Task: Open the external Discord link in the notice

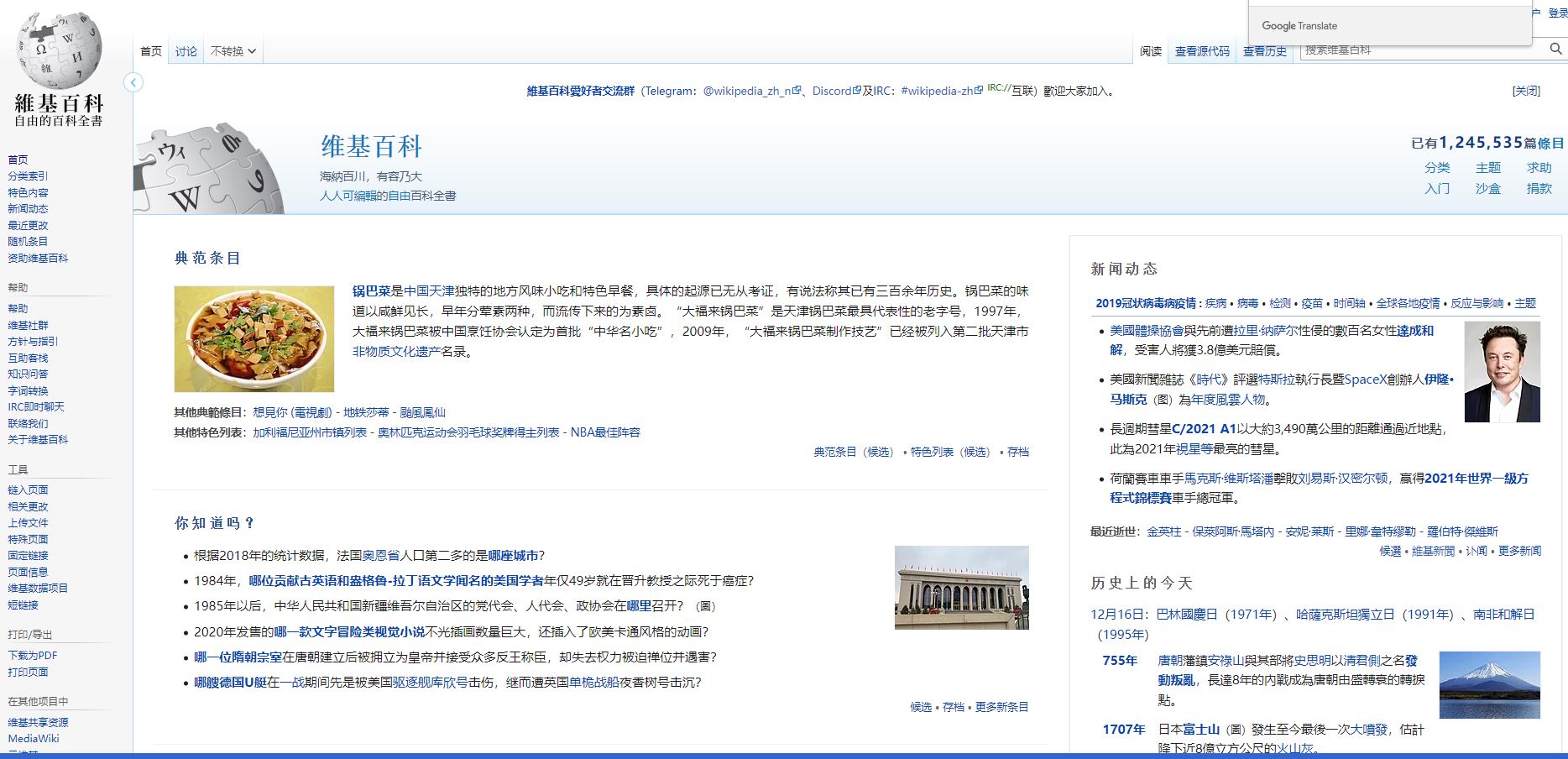Action: [832, 91]
